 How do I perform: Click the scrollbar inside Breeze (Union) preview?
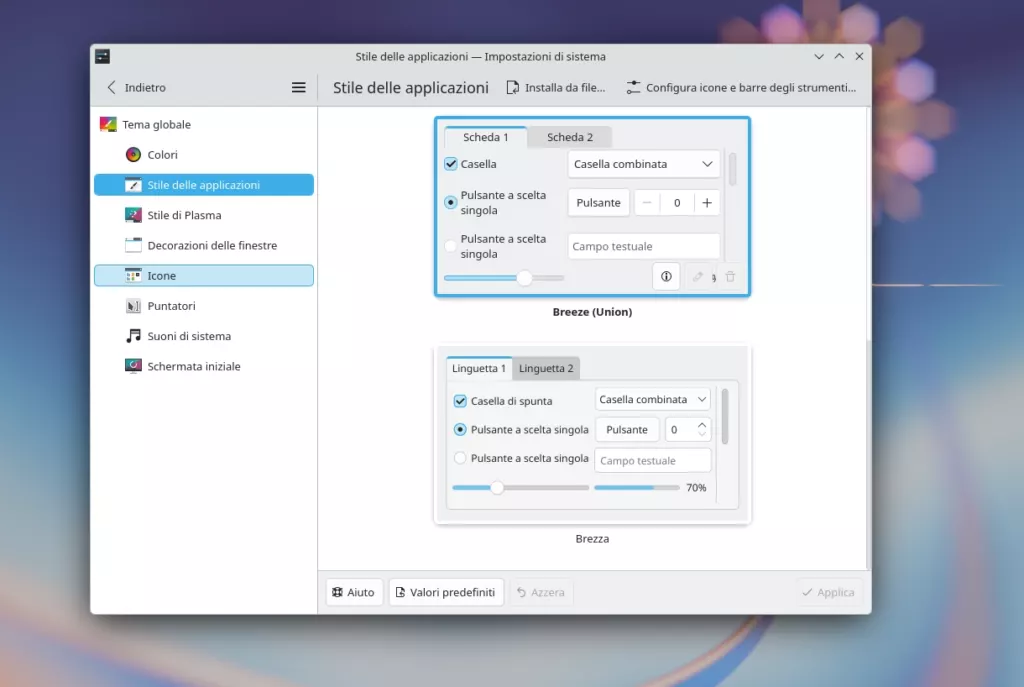pyautogui.click(x=733, y=169)
